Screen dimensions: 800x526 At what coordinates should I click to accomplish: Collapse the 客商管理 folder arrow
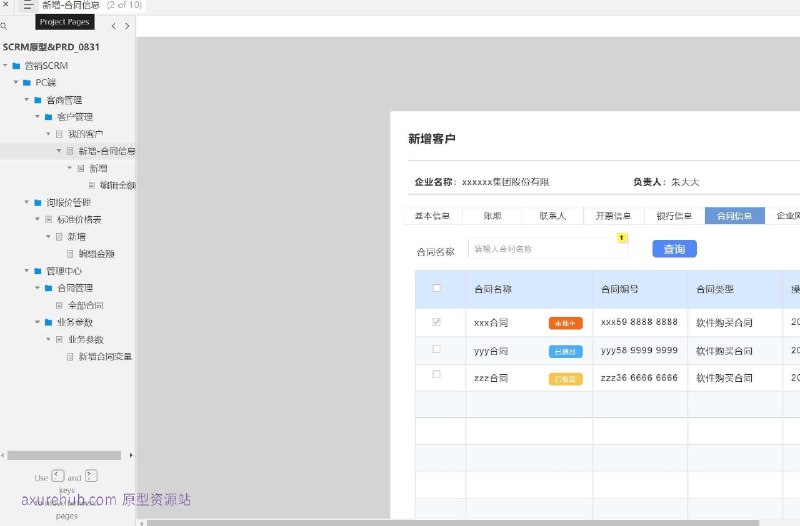click(x=27, y=99)
